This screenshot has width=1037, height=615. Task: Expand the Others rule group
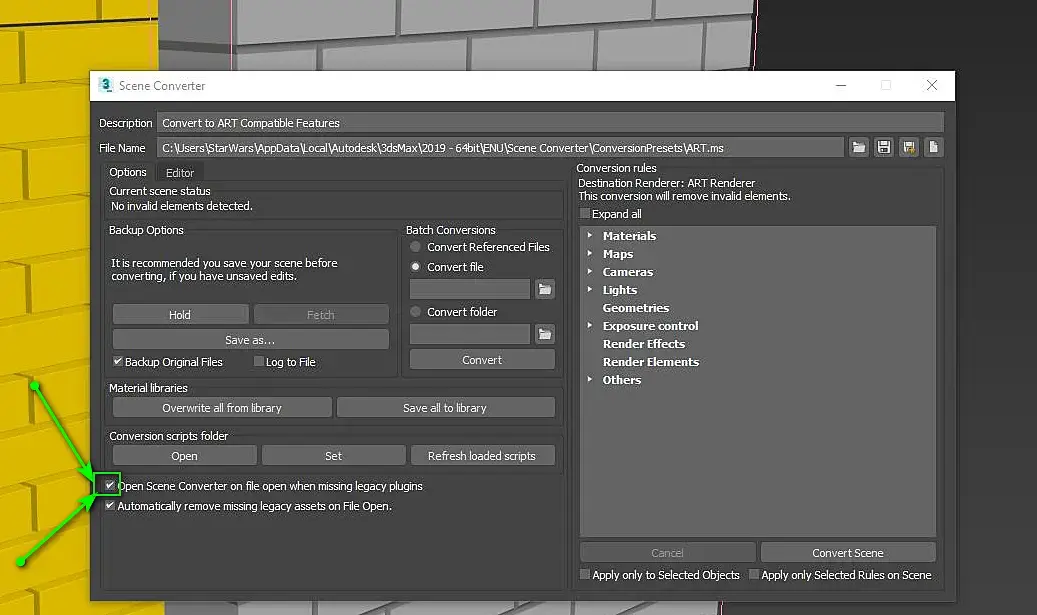(590, 379)
